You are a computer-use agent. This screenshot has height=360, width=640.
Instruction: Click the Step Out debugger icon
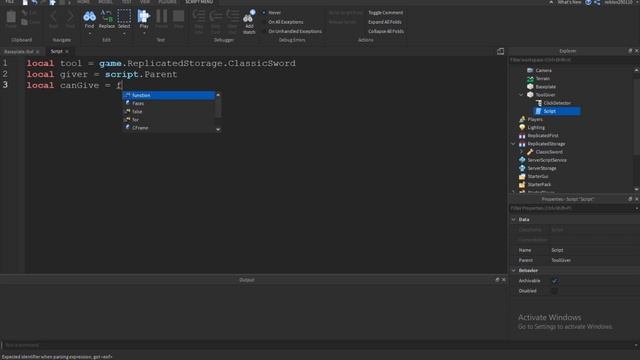pyautogui.click(x=233, y=16)
